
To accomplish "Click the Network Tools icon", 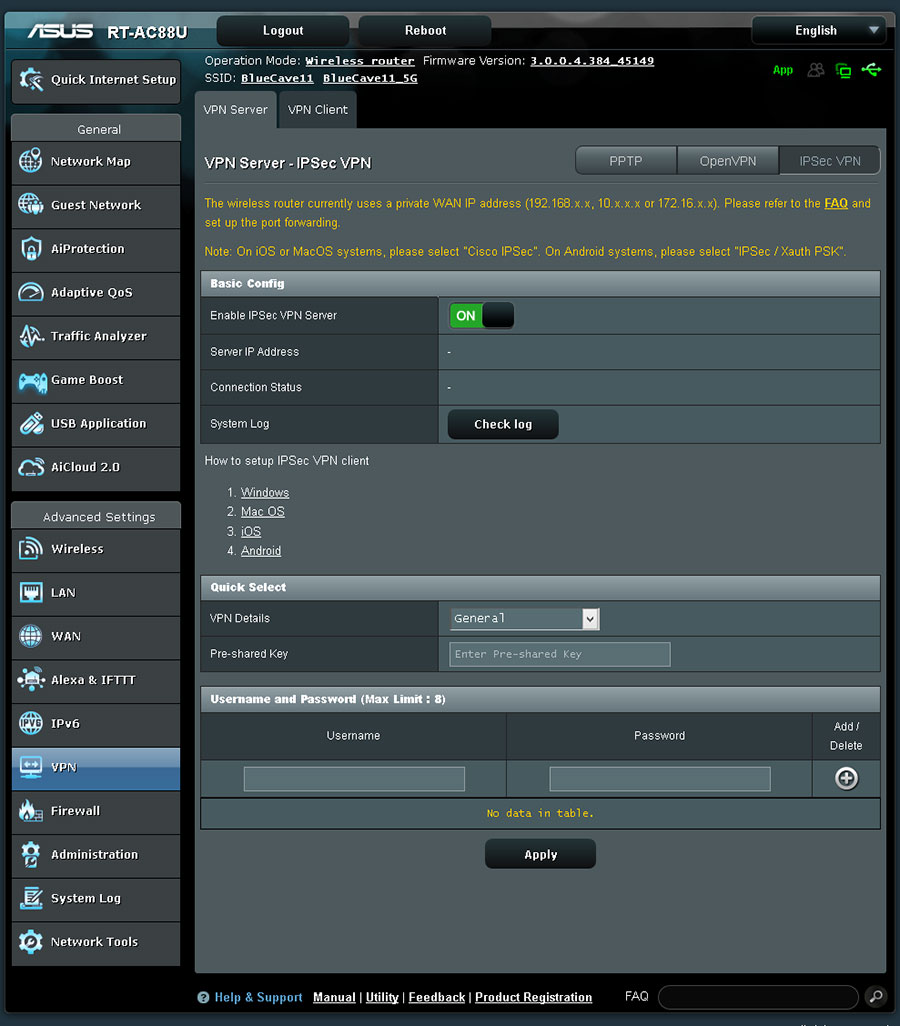I will 31,942.
